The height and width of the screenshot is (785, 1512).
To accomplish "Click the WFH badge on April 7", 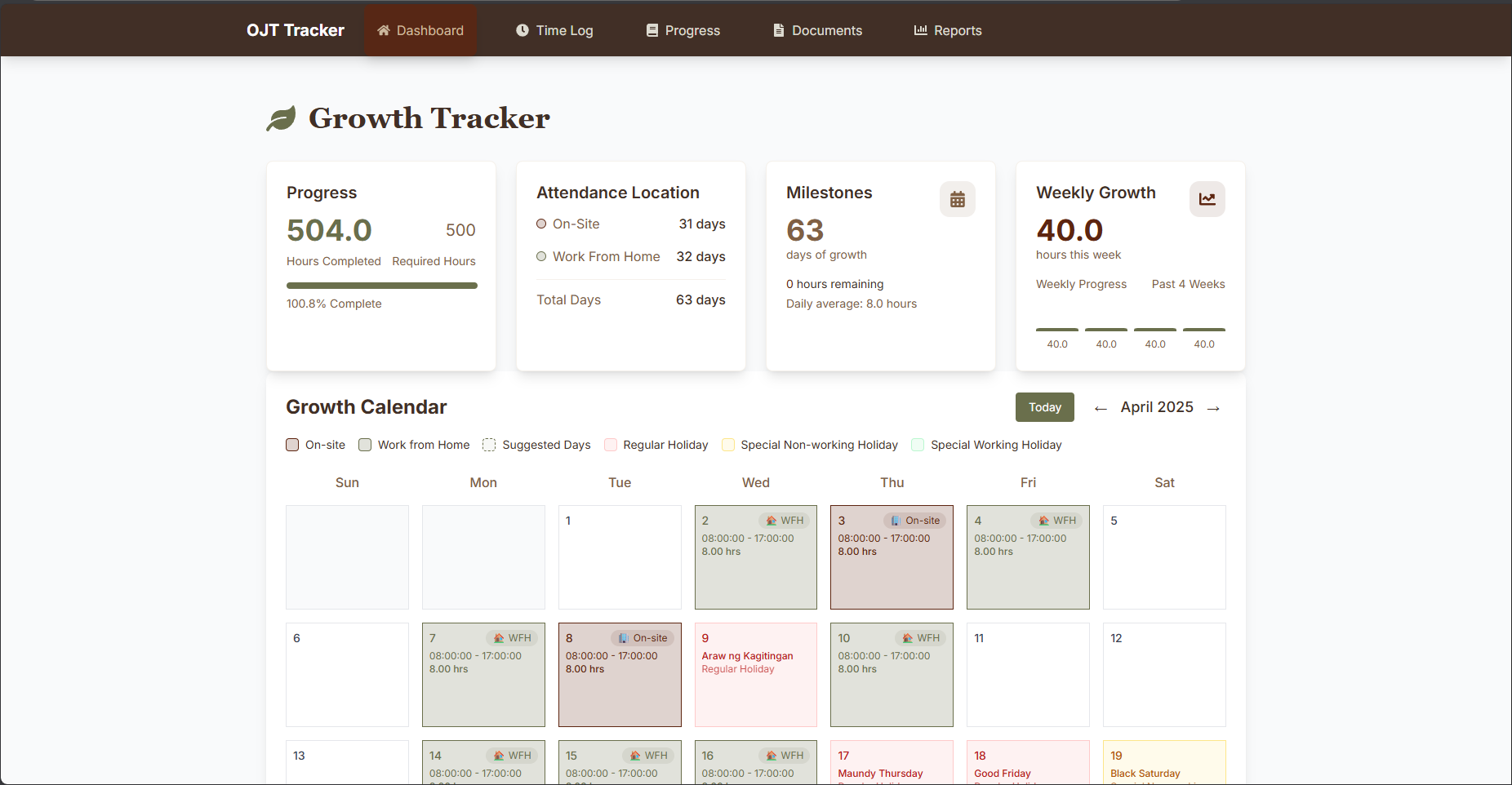I will pos(512,638).
